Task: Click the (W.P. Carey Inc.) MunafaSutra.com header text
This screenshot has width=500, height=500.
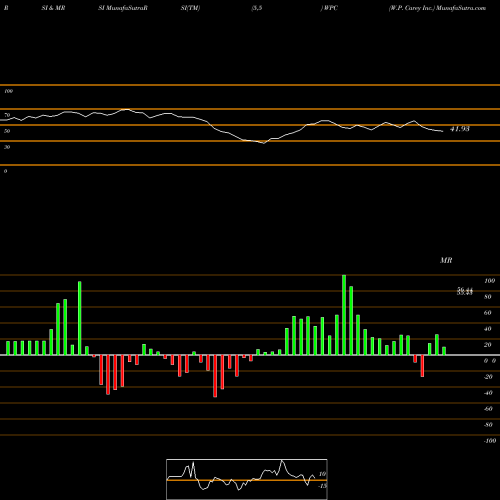Action: tap(437, 8)
